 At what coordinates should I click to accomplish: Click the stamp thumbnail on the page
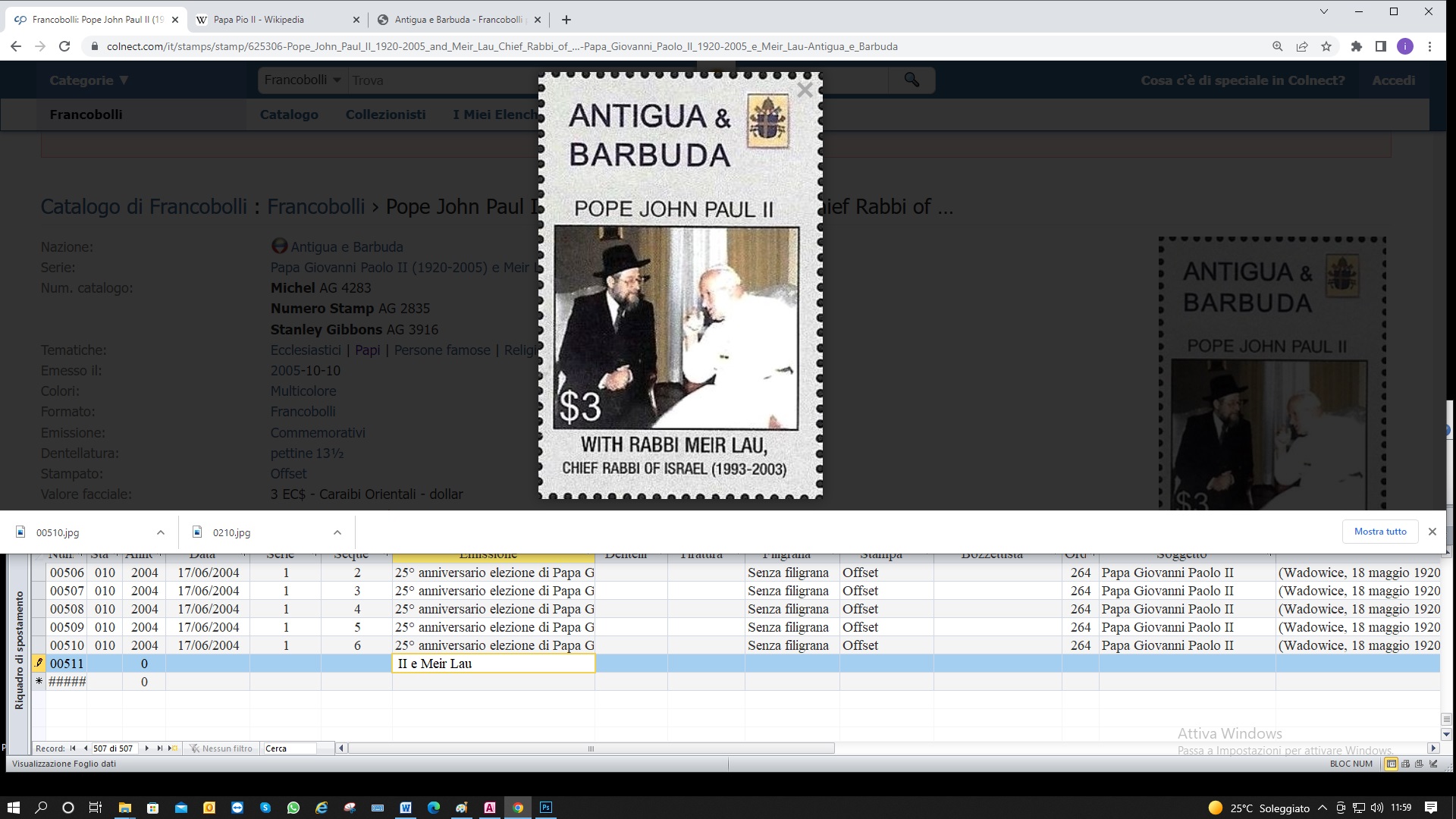(1272, 373)
